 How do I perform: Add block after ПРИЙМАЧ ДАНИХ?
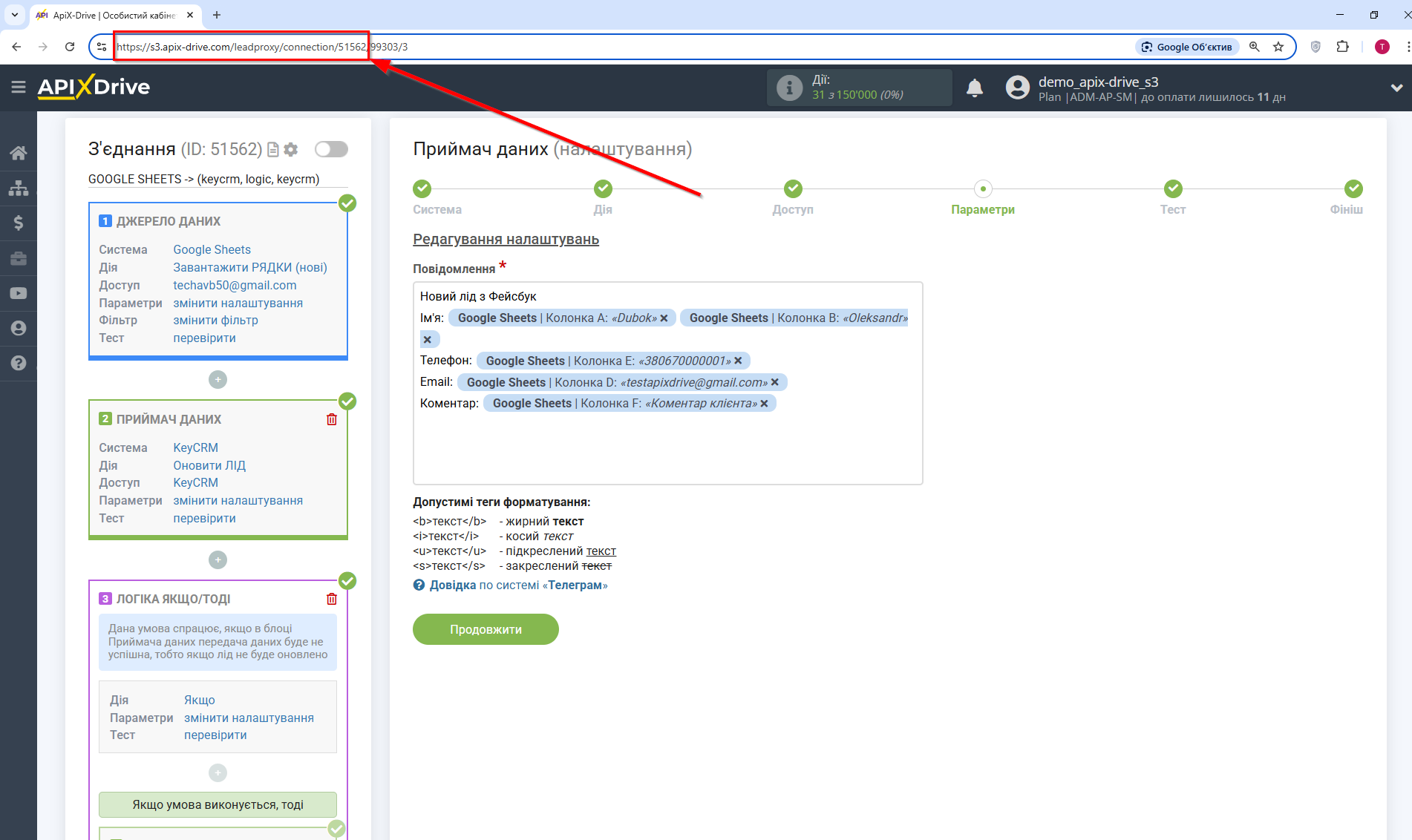click(218, 560)
